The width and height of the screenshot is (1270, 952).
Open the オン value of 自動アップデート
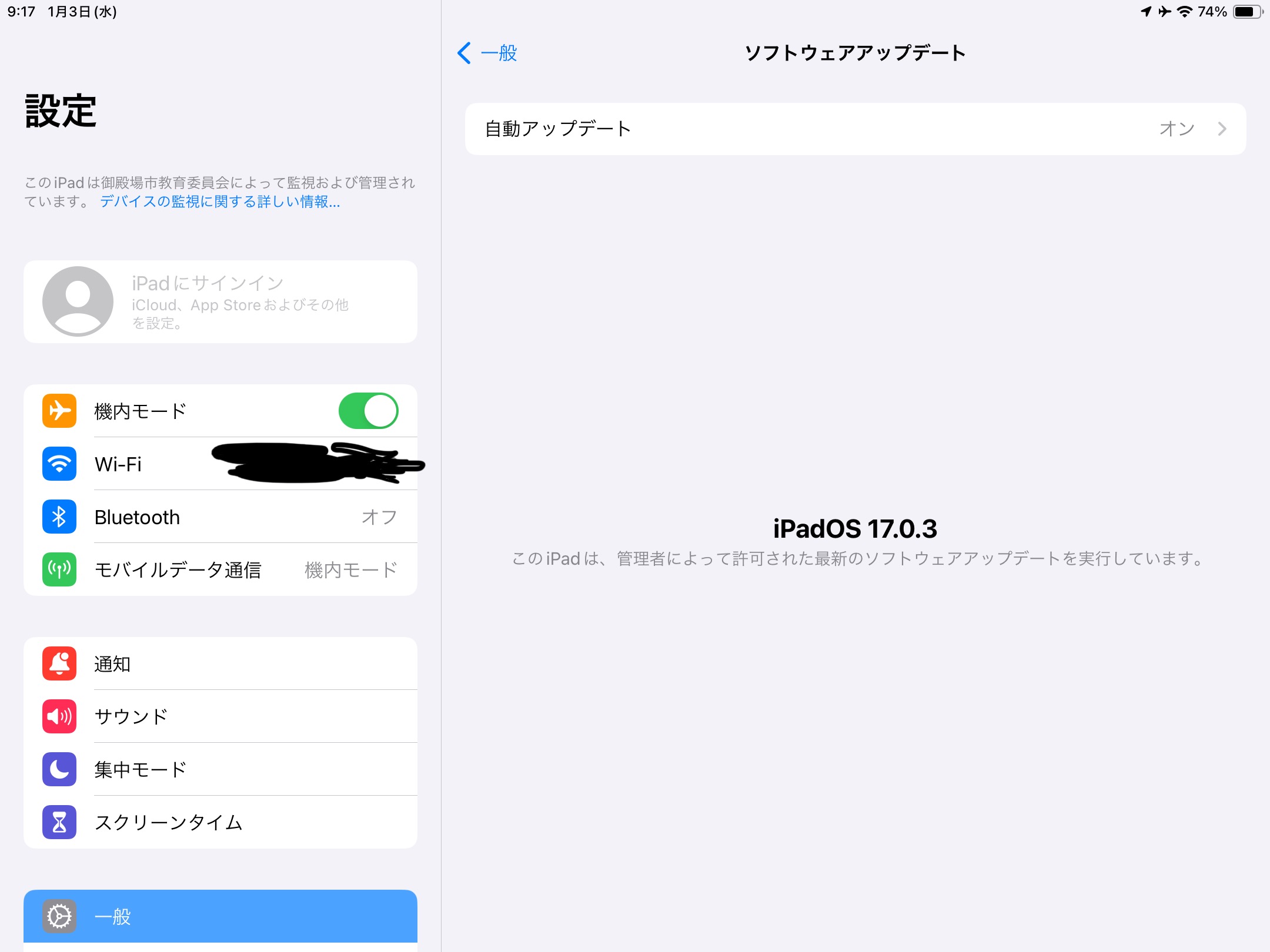point(1177,129)
